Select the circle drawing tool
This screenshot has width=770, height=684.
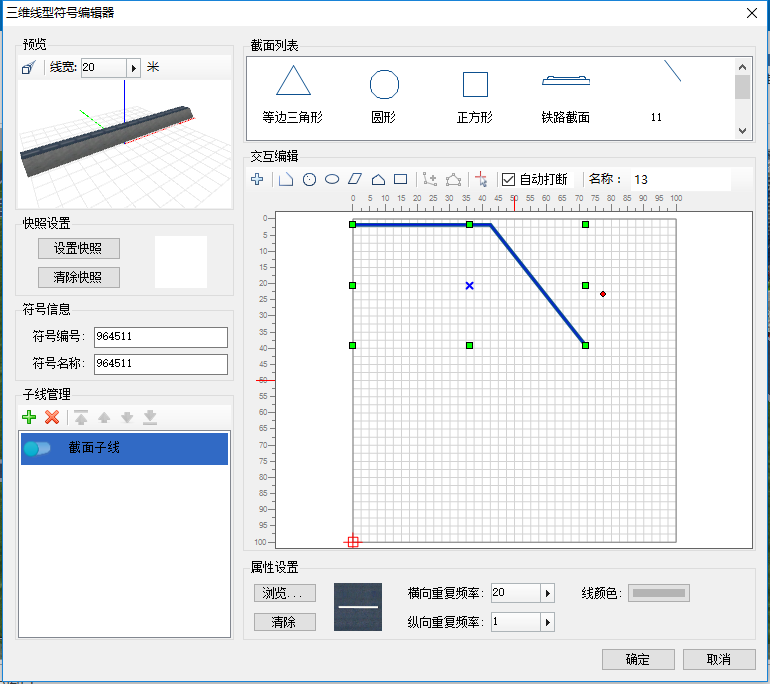309,180
